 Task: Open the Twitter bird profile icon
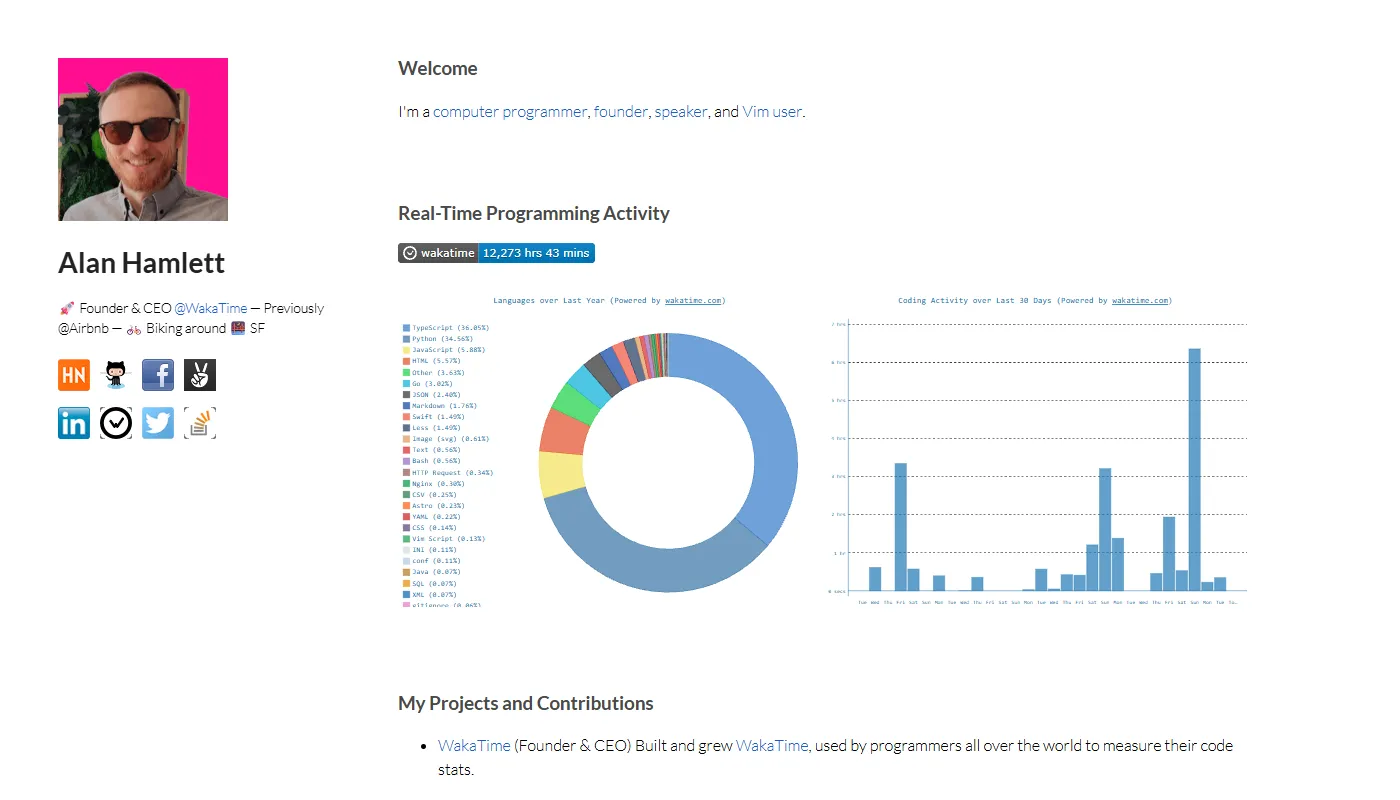[158, 423]
